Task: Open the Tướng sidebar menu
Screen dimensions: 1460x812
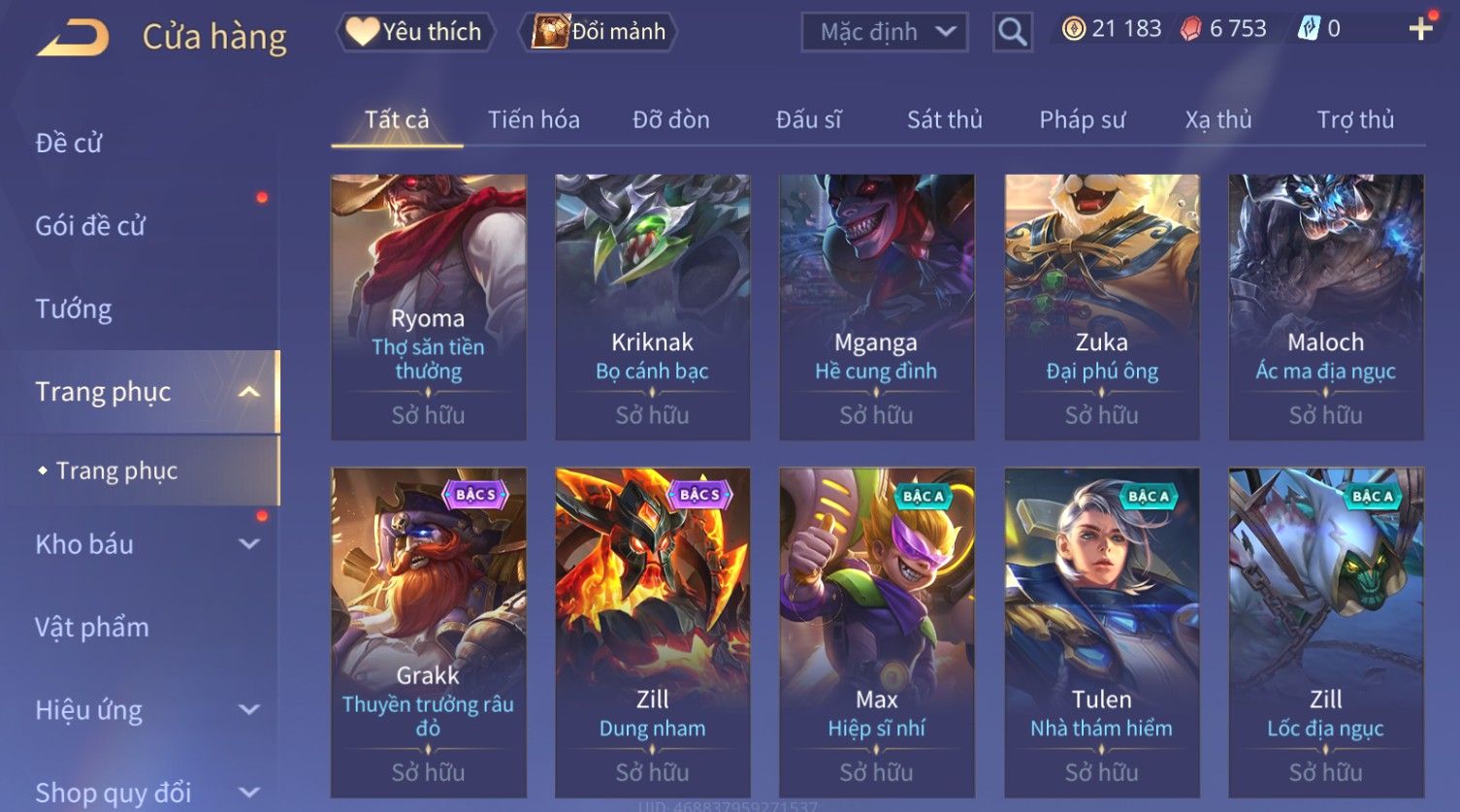Action: (74, 309)
